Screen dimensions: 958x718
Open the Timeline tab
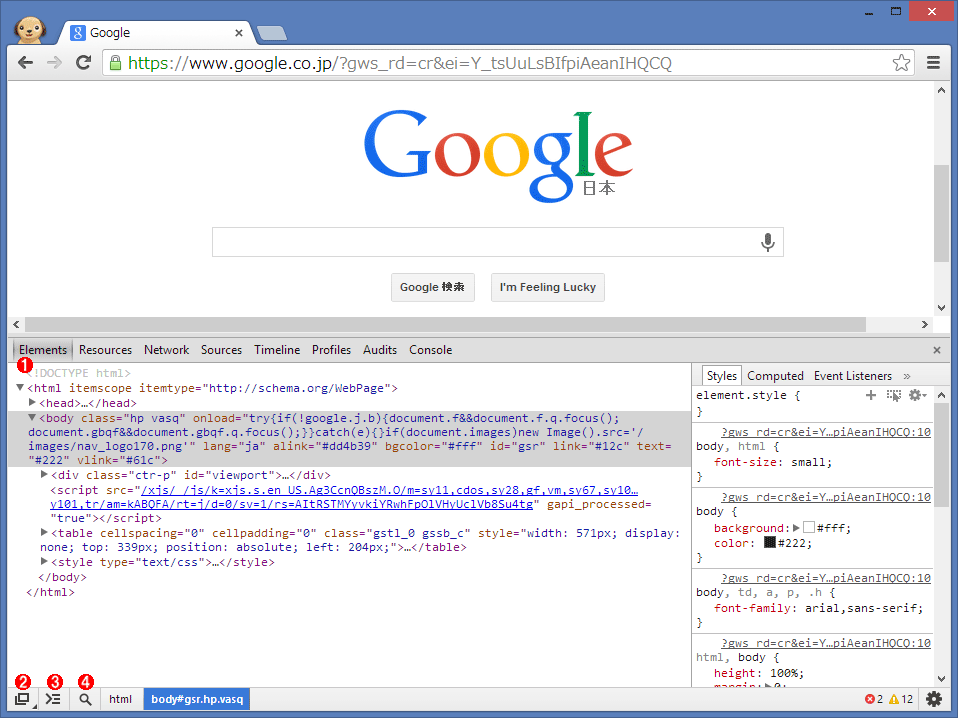tap(277, 350)
